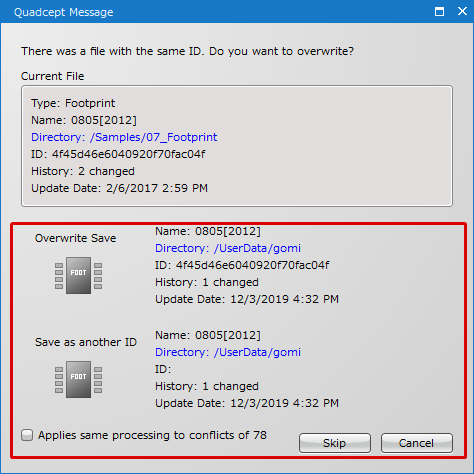Click History: 2 changed in Current File
The height and width of the screenshot is (474, 474).
point(83,171)
